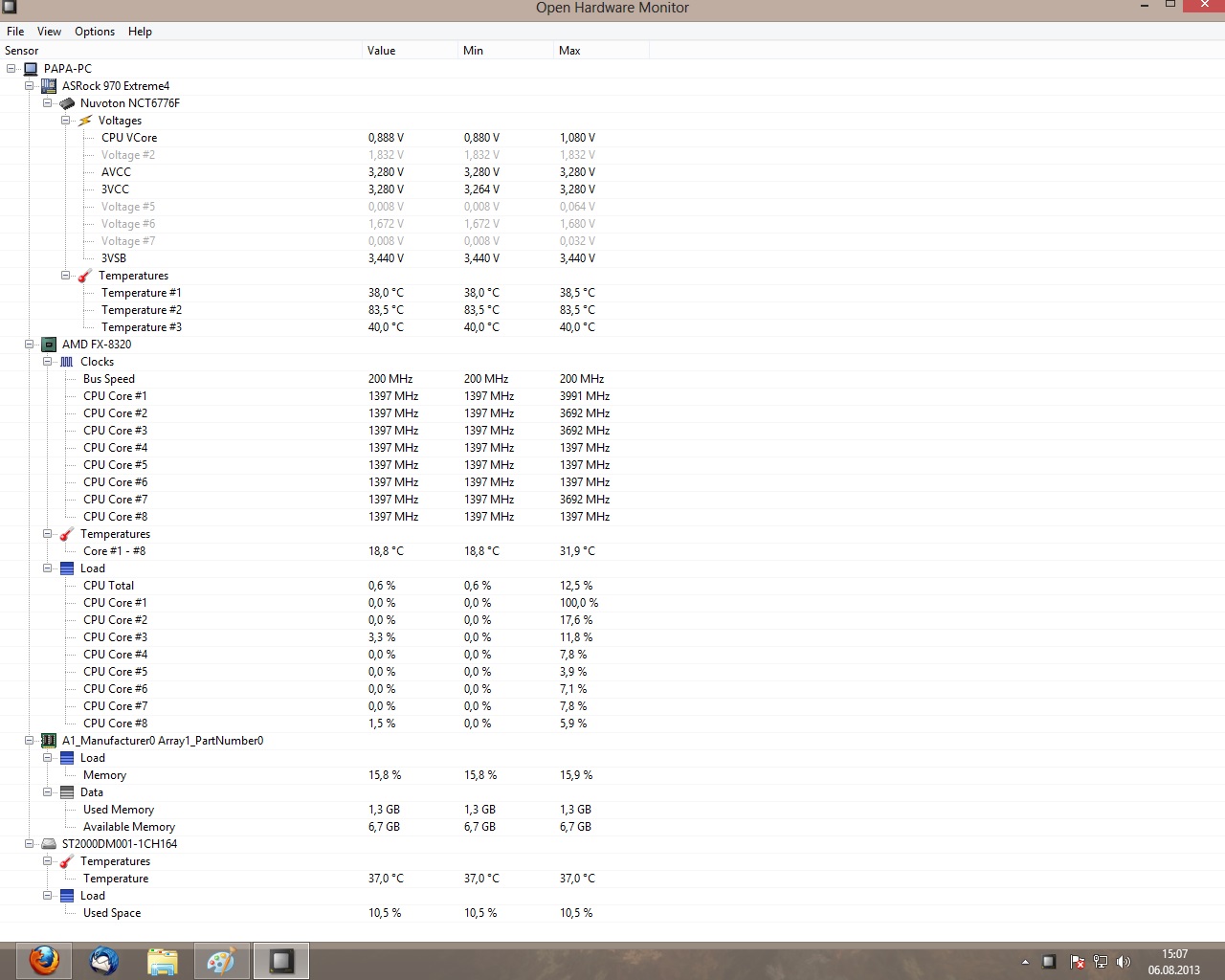1225x980 pixels.
Task: Click the Voltages lightning bolt icon
Action: 85,121
